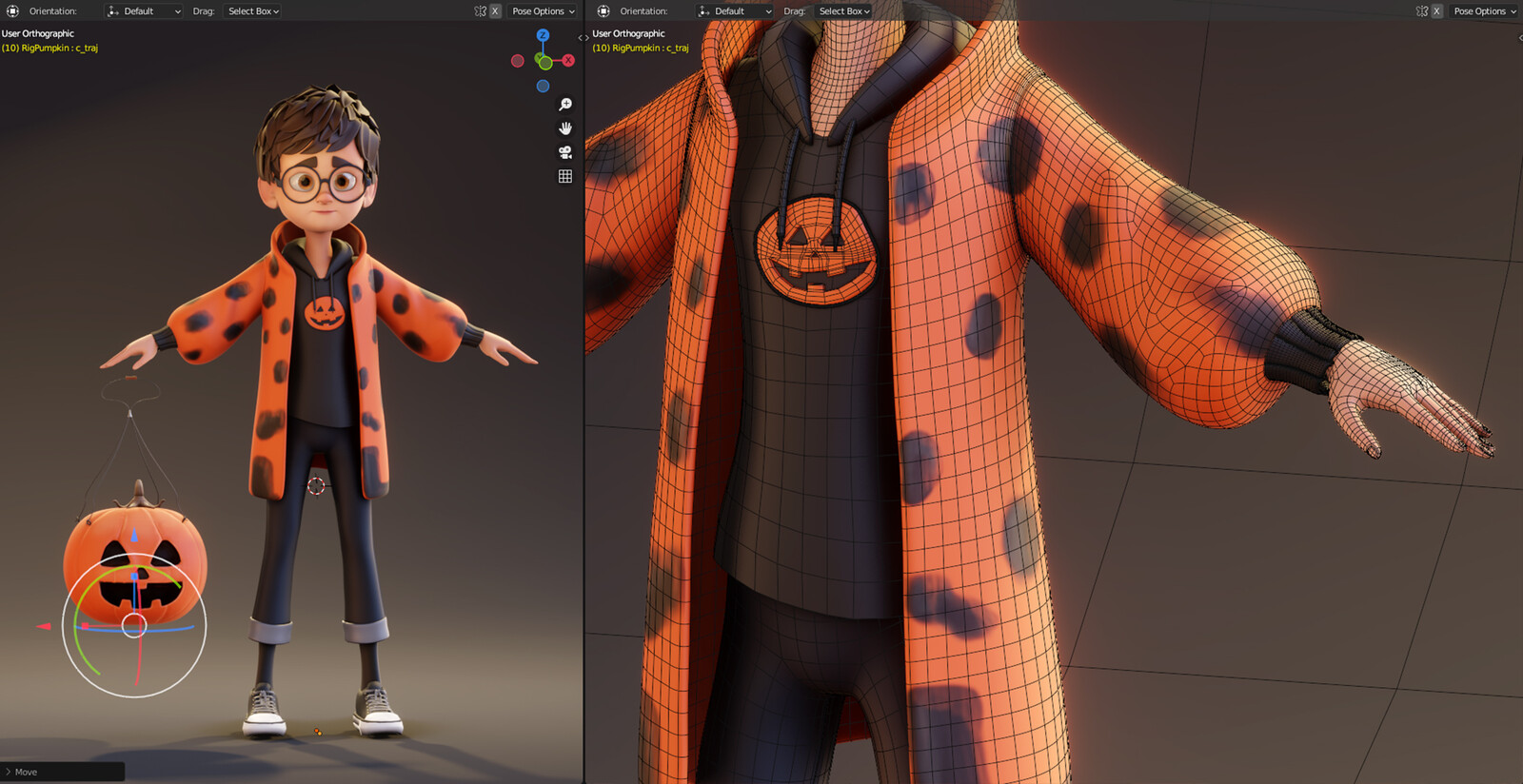The image size is (1523, 784).
Task: Toggle X-axis mirror in right viewport header
Action: click(x=1436, y=11)
